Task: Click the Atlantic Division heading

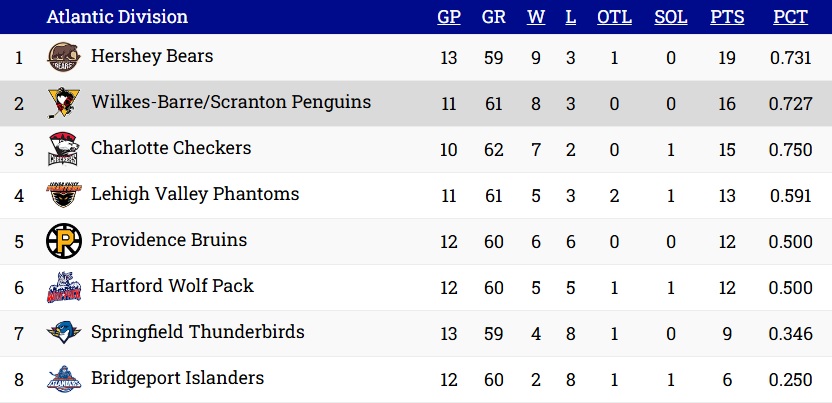Action: tap(117, 17)
